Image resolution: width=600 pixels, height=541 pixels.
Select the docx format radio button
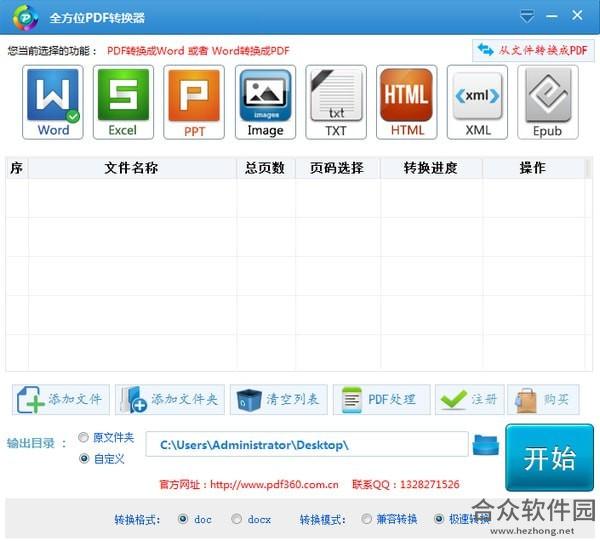coord(236,519)
